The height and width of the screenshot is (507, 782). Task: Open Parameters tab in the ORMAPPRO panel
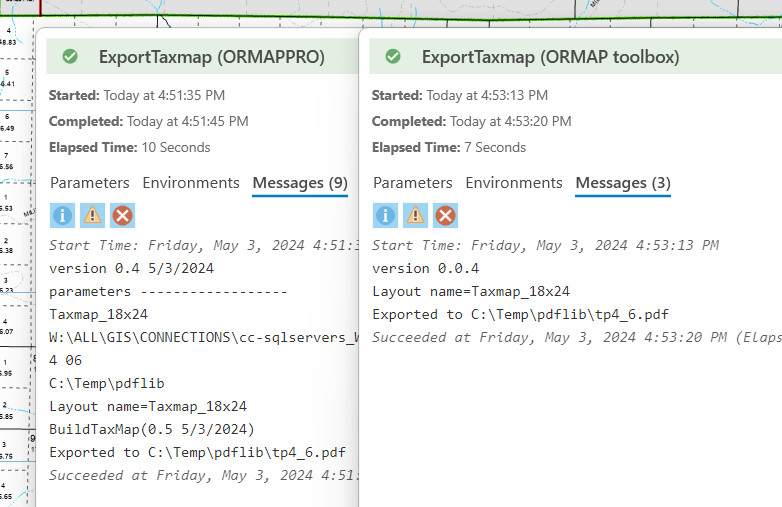(90, 183)
